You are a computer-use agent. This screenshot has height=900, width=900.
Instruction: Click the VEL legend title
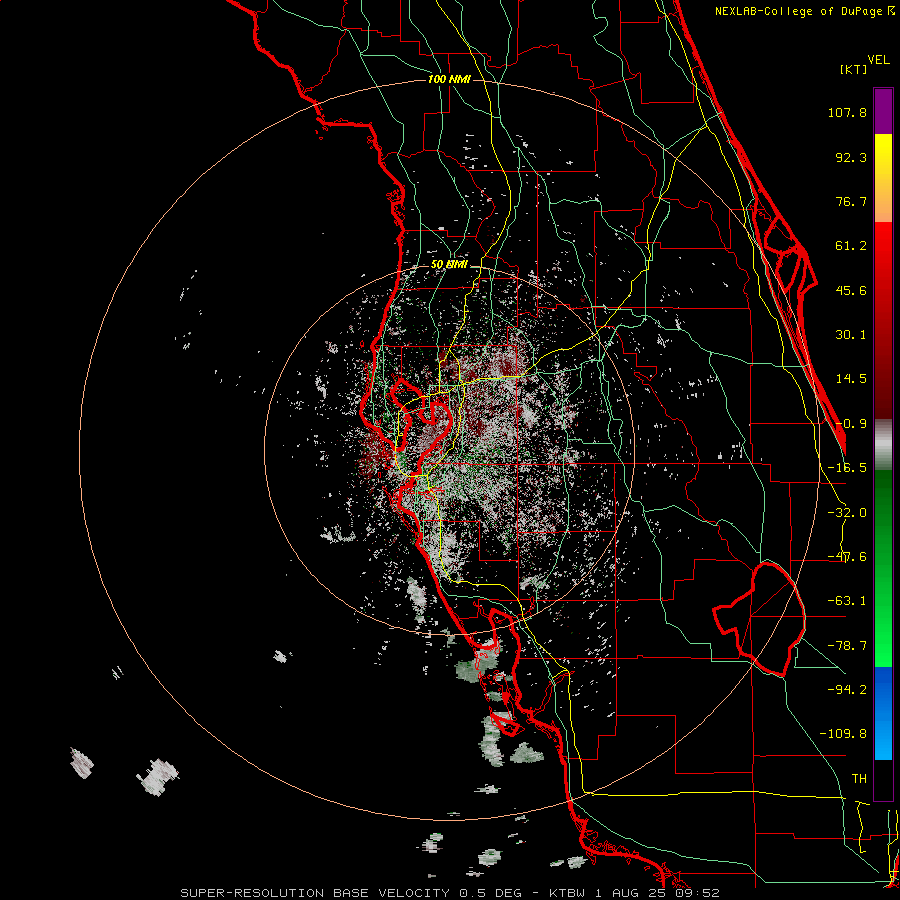(x=878, y=60)
